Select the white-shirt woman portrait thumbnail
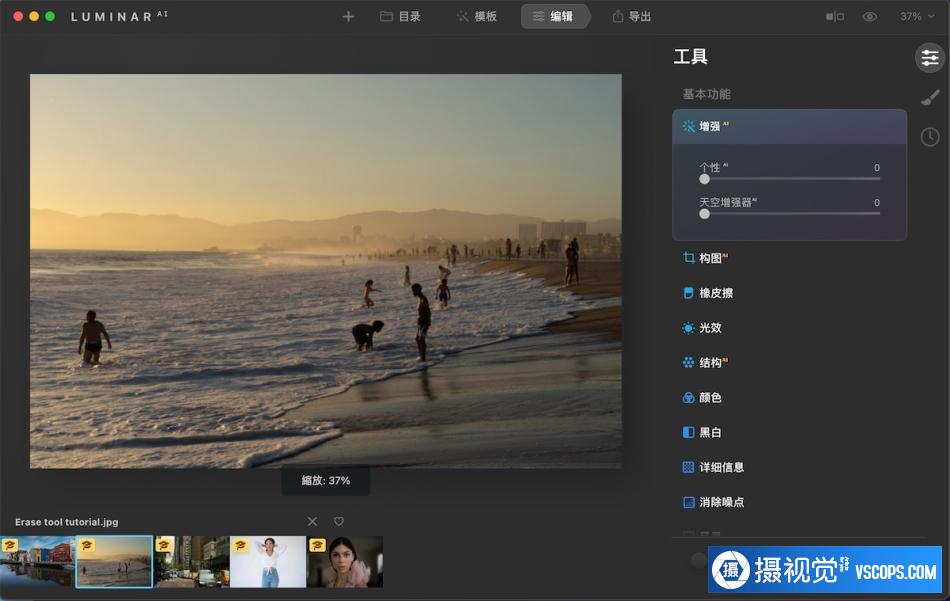The width and height of the screenshot is (950, 601). coord(268,561)
